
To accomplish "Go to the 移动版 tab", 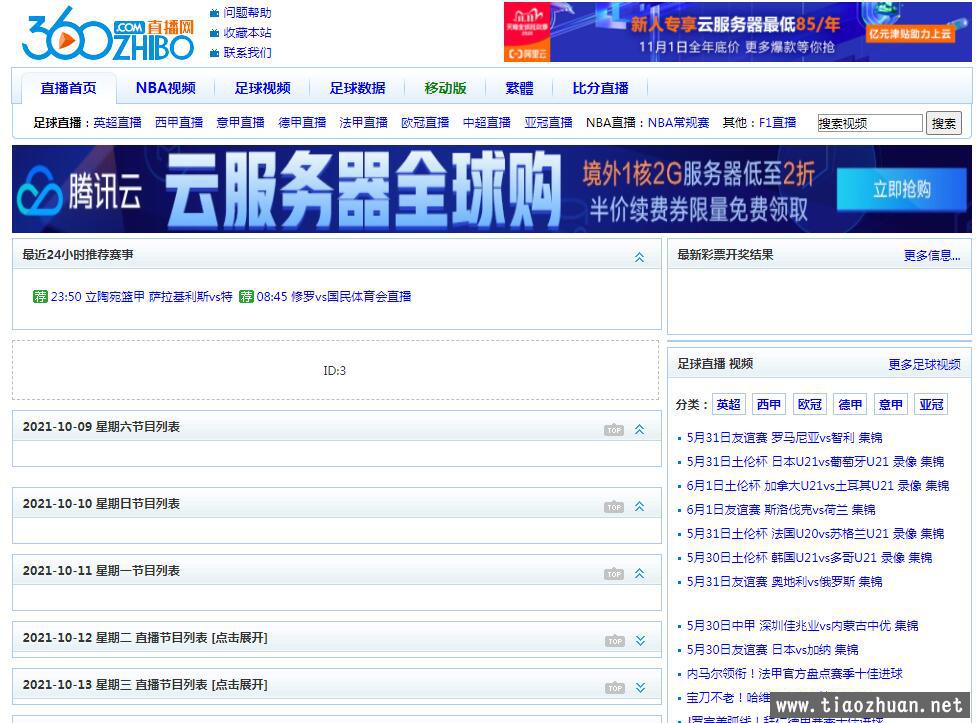I will click(x=446, y=88).
